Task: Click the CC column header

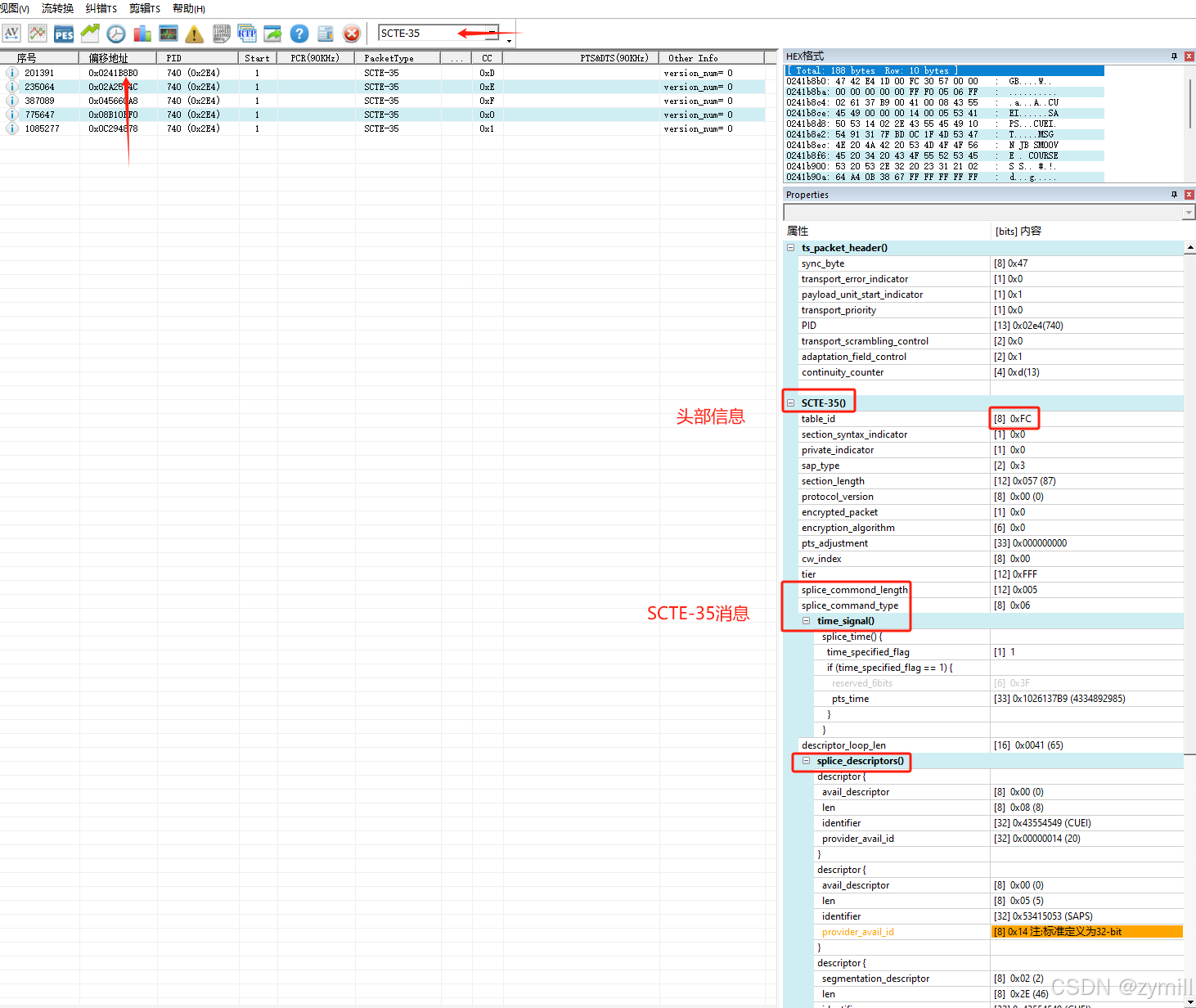Action: tap(488, 58)
